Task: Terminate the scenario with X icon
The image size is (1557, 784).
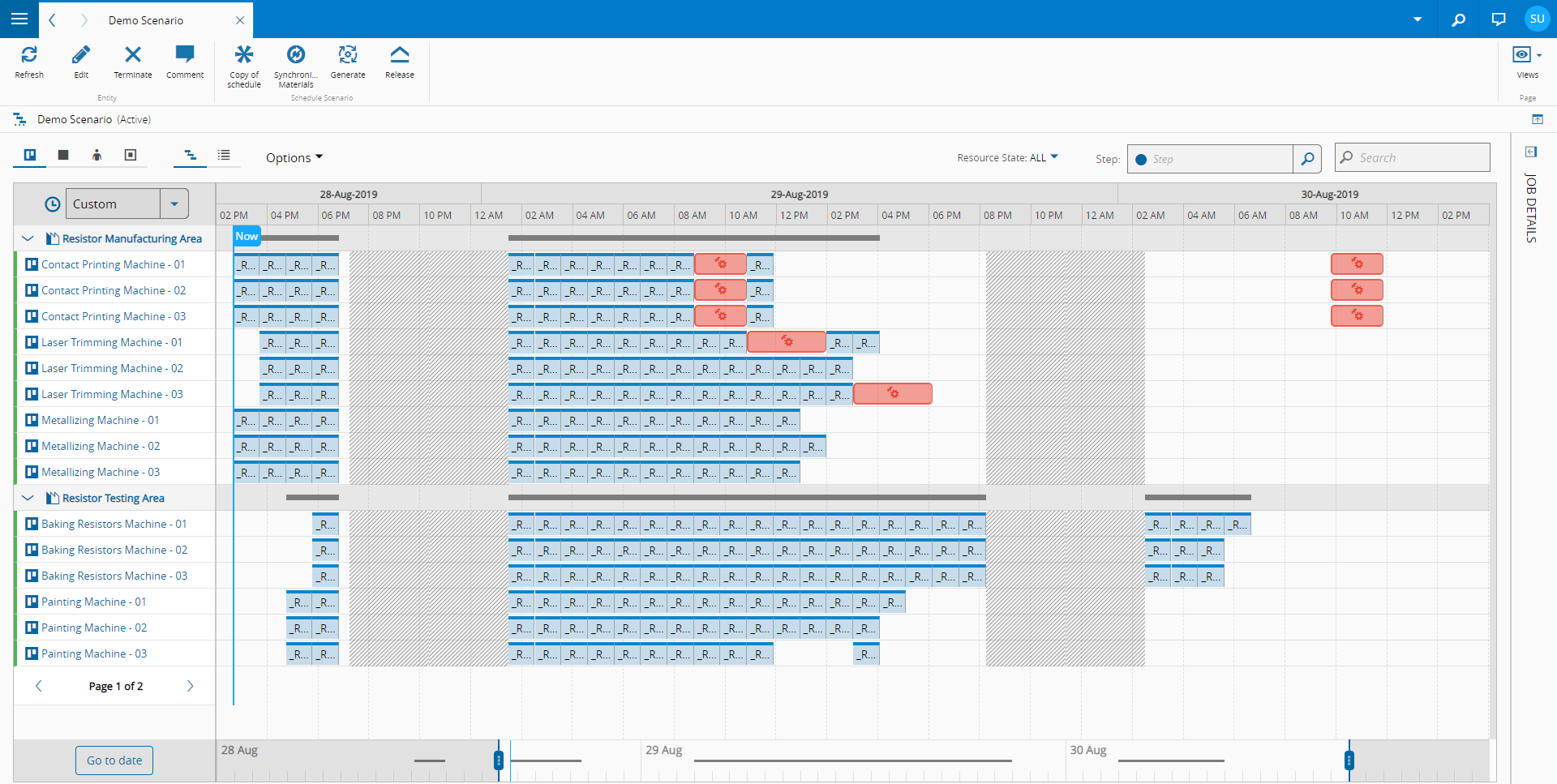Action: coord(133,55)
